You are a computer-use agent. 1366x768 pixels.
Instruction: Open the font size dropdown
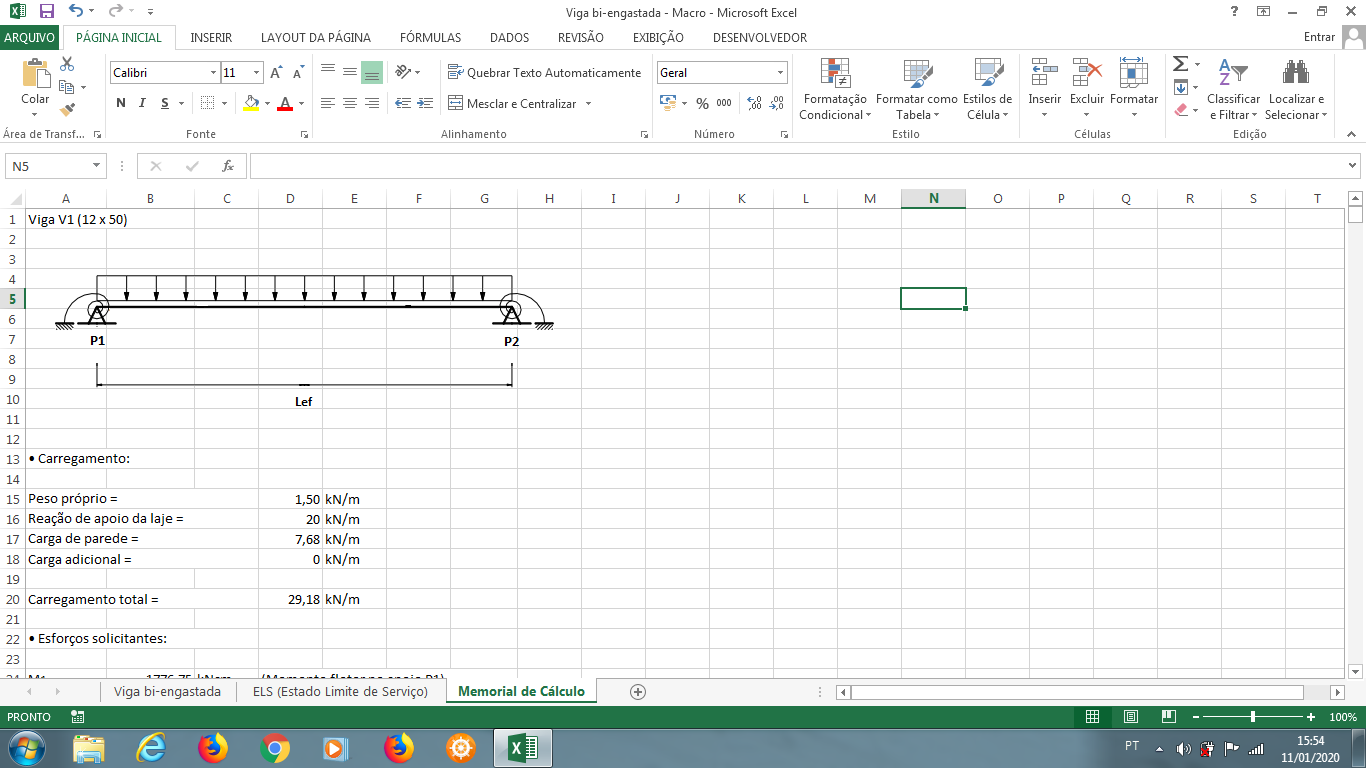click(x=257, y=73)
